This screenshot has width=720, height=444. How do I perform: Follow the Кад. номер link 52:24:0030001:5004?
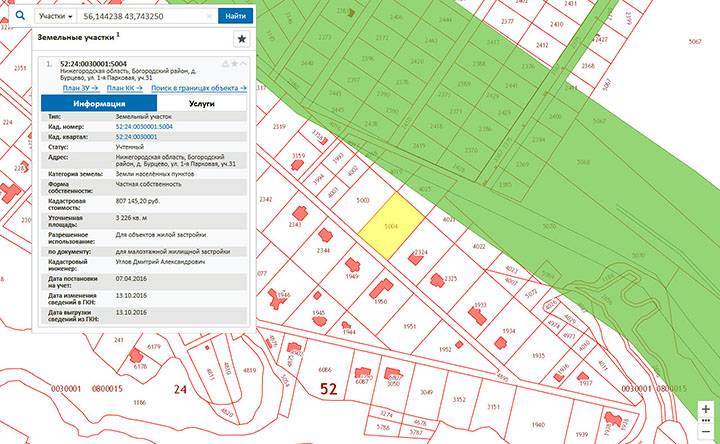pos(144,127)
